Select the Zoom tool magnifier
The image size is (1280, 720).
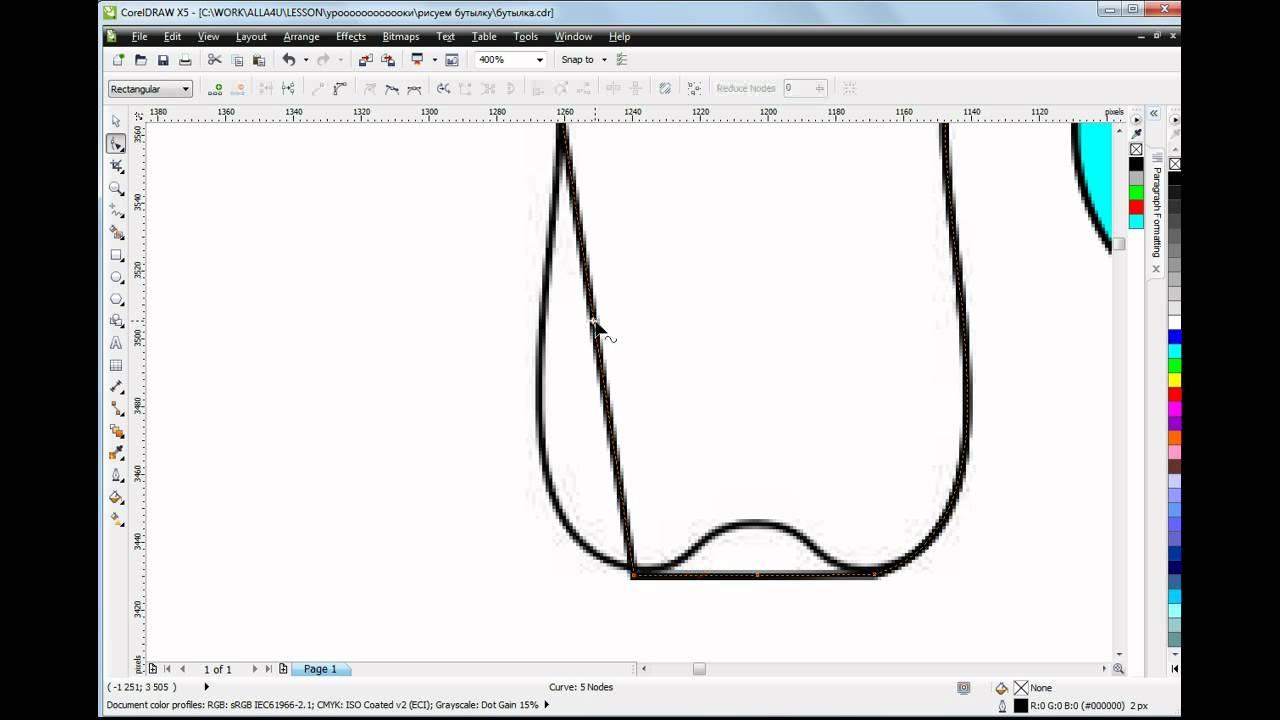point(116,188)
